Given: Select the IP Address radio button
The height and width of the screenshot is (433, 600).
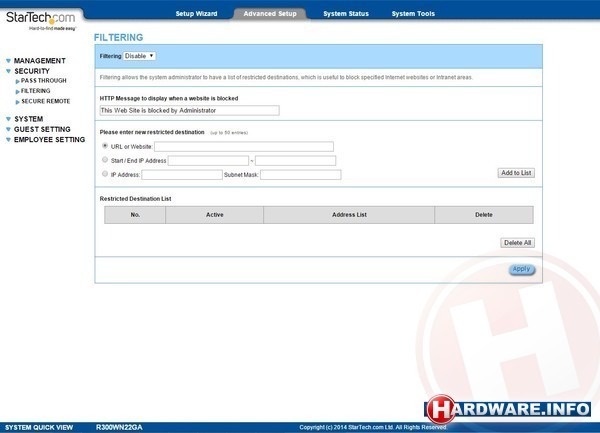Looking at the screenshot, I should click(105, 174).
